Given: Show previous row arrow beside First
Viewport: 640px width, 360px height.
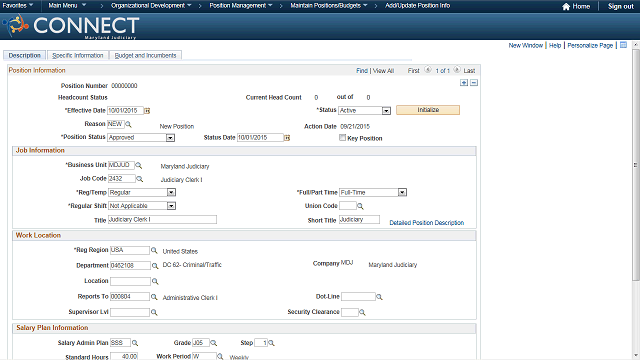Looking at the screenshot, I should (428, 70).
